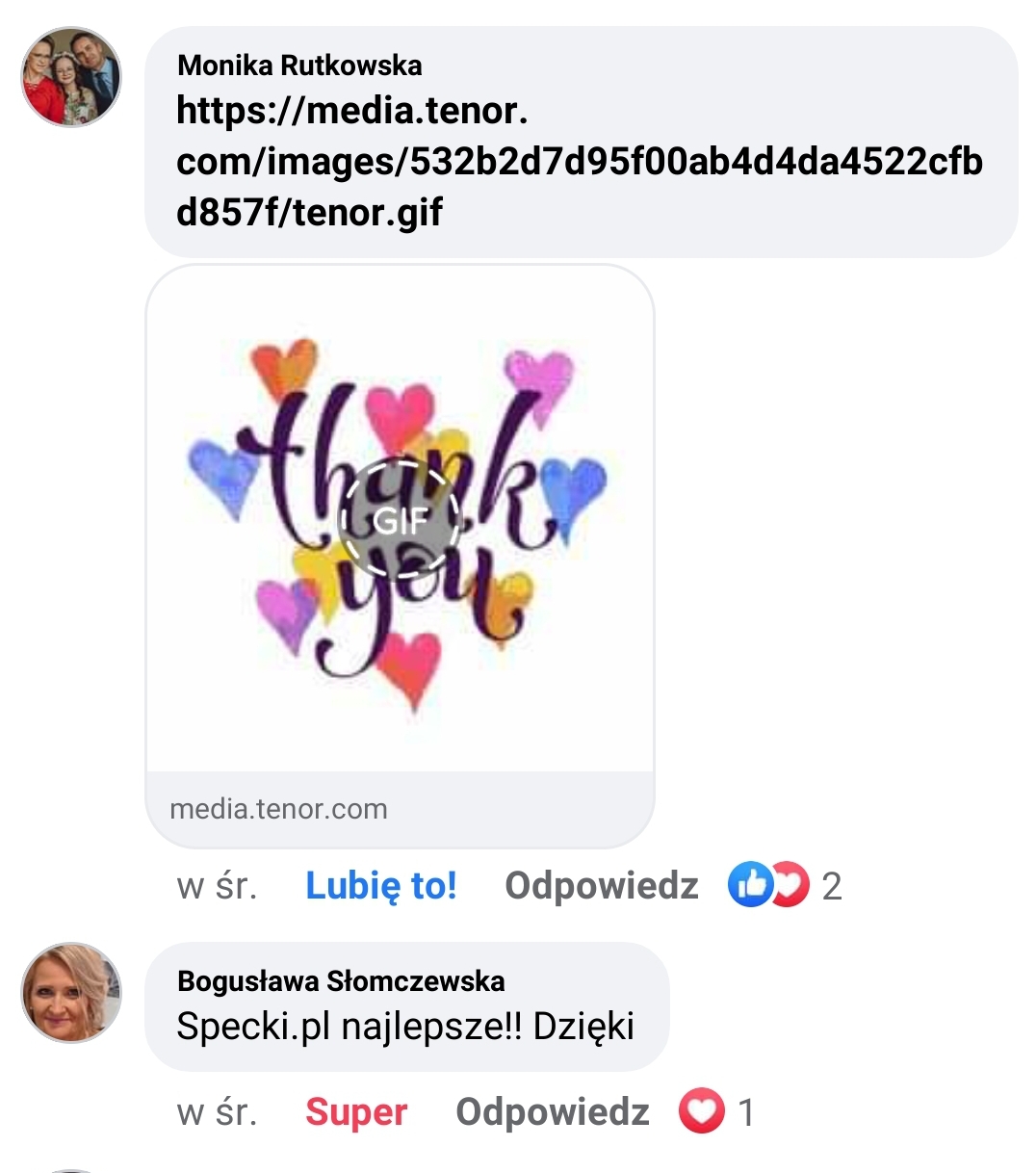The image size is (1036, 1173).
Task: Click the heart reaction on Bogusława's comment
Action: 702,1111
